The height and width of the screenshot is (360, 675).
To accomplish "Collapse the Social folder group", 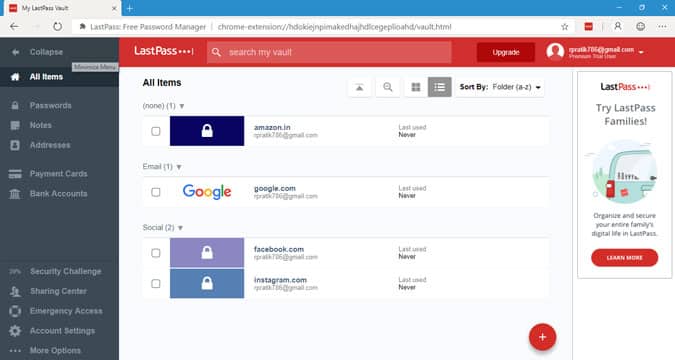I will point(180,228).
